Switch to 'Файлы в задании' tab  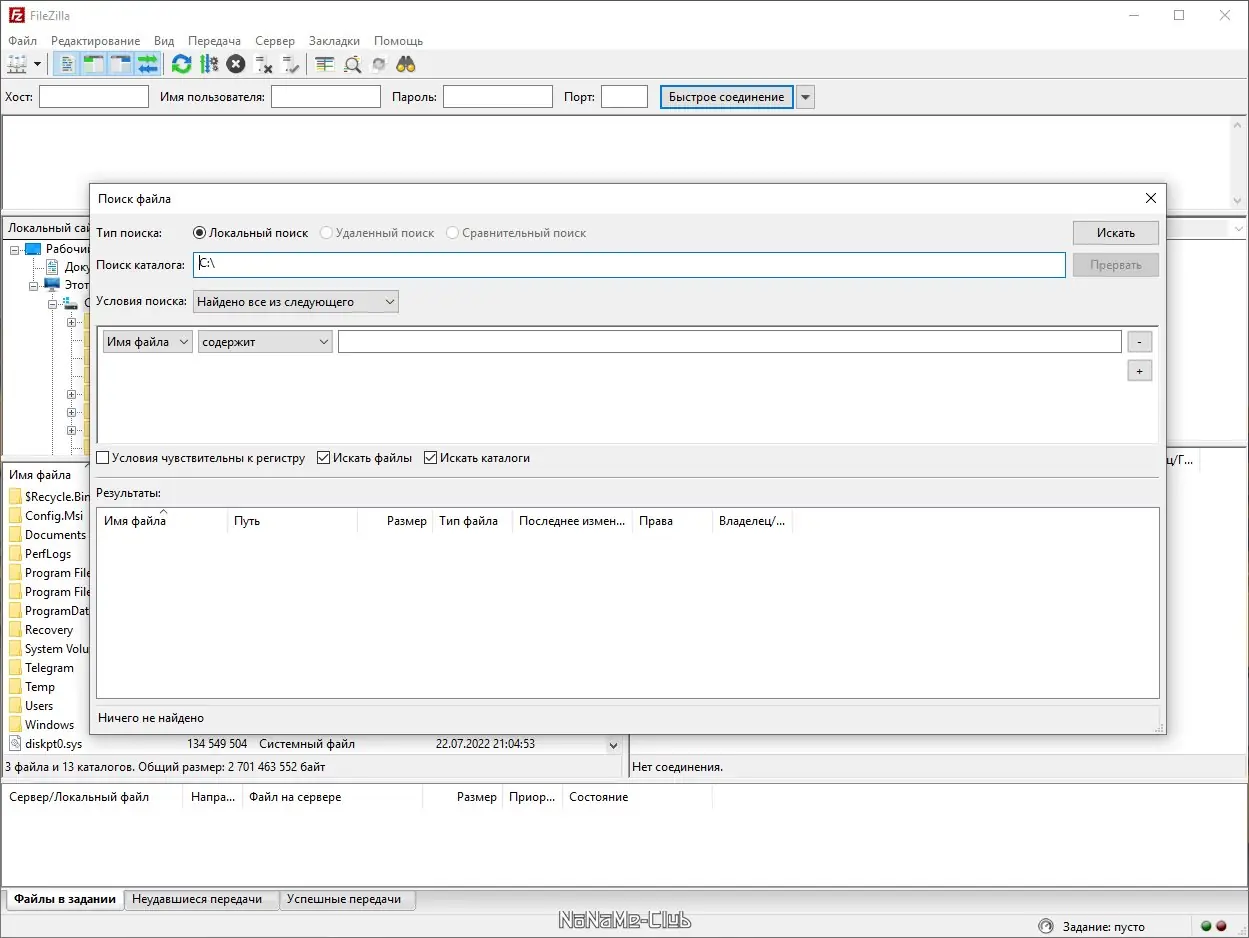pos(65,899)
